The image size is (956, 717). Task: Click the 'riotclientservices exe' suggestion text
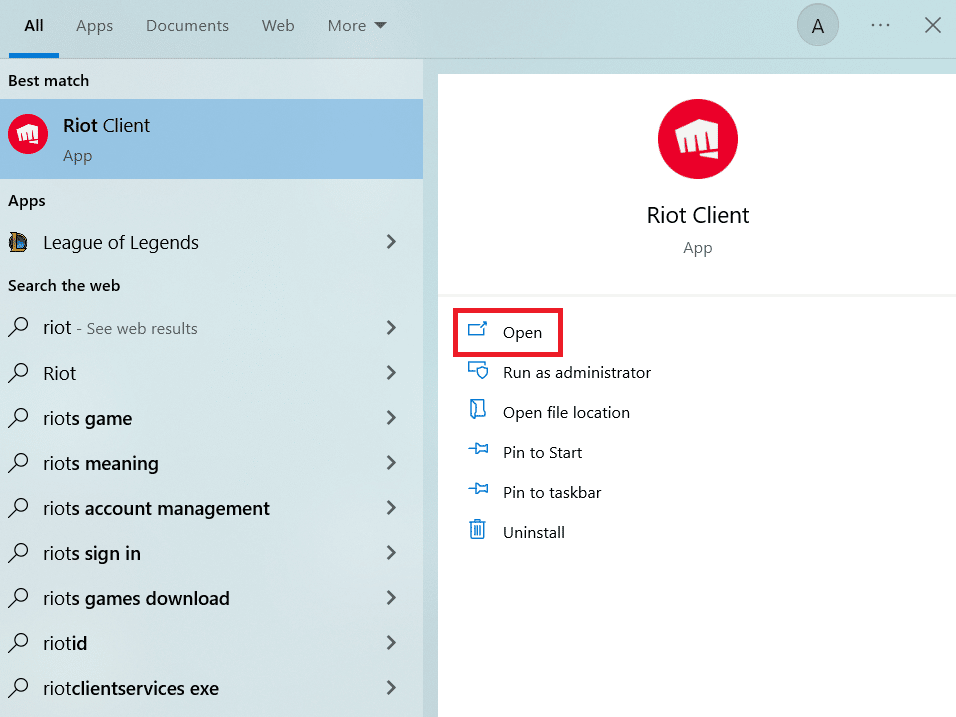(130, 688)
